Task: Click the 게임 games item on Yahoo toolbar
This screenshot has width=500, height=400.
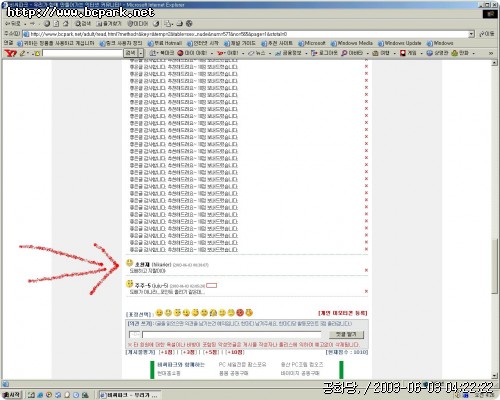Action: 408,53
